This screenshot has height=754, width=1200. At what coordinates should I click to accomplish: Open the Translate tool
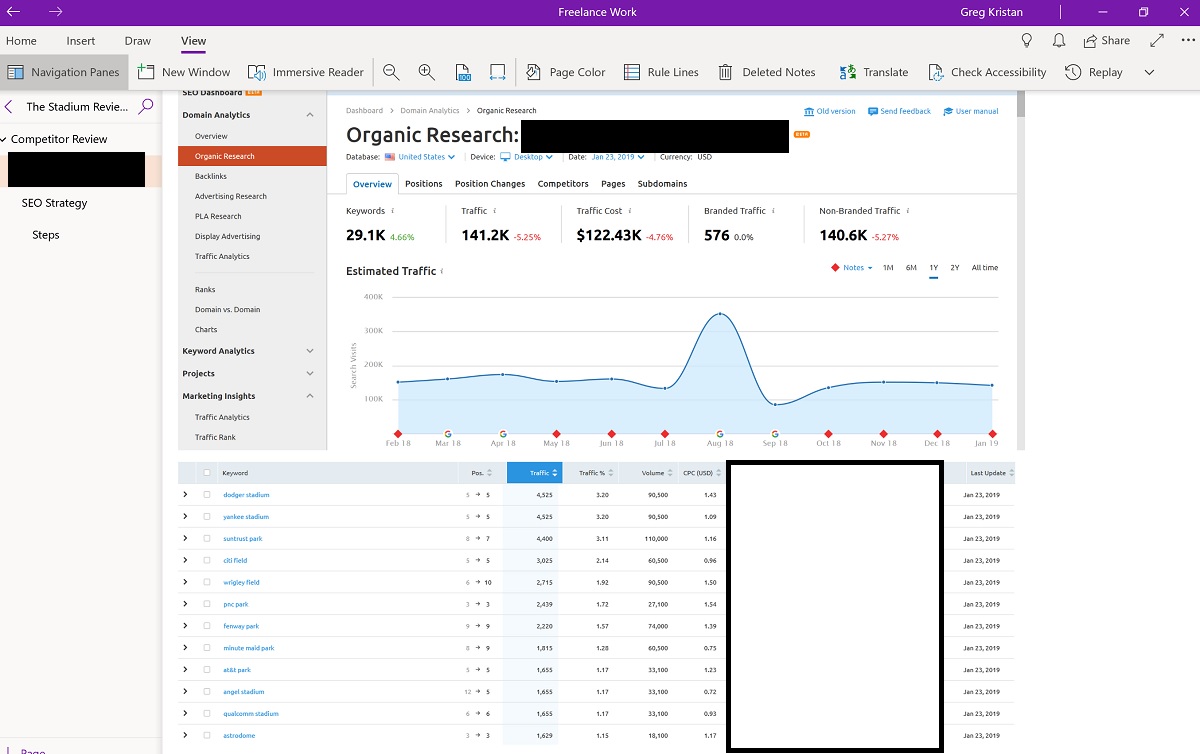coord(874,72)
